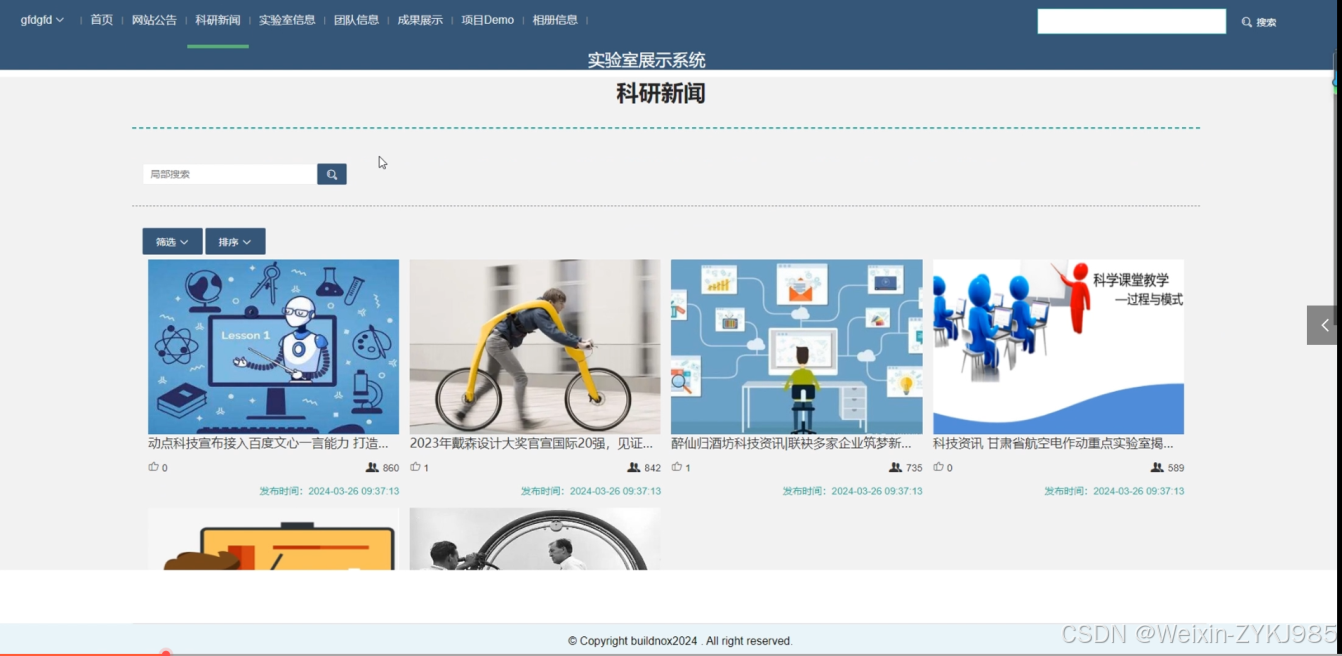Click the views icon showing 860
Screen dimensions: 1342x656
[372, 467]
